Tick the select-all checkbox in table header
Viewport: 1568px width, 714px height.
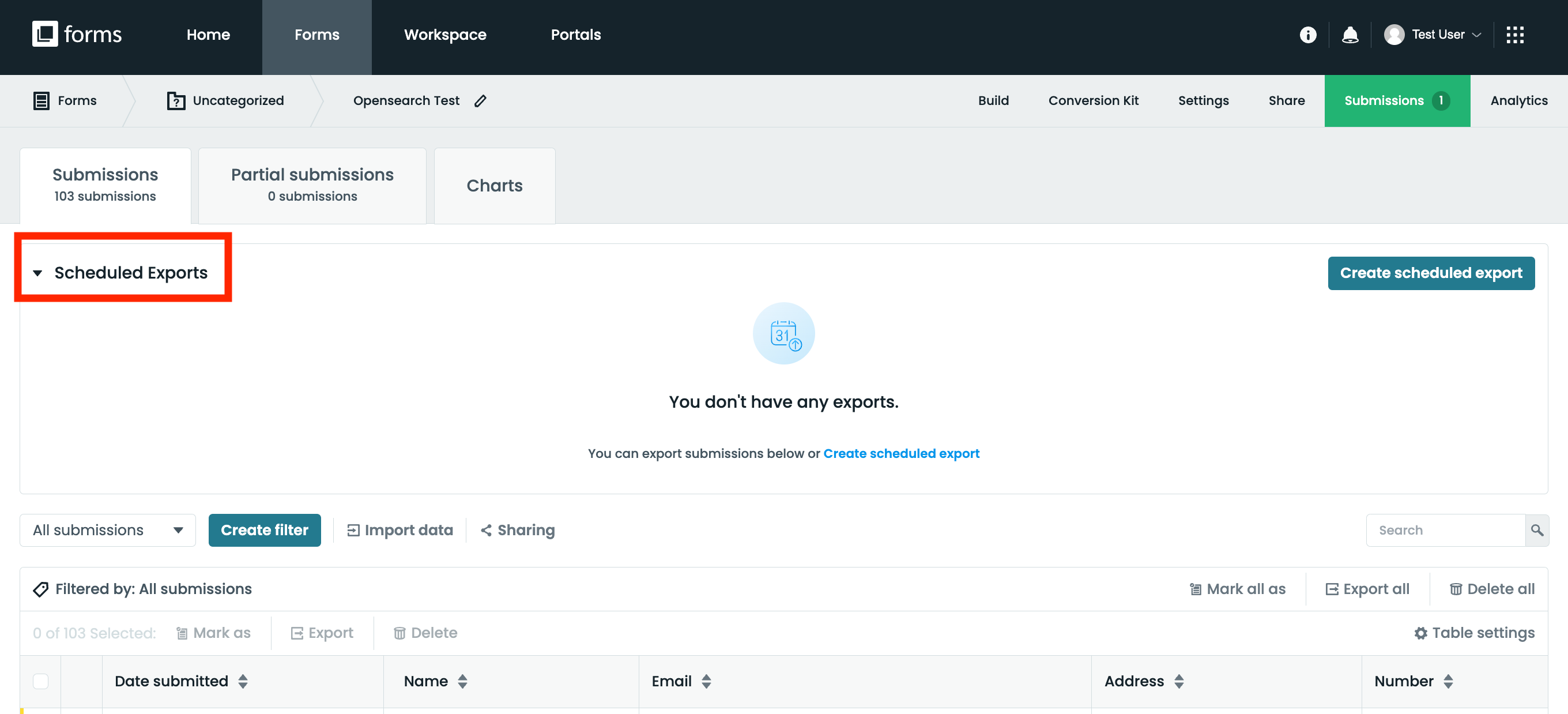[41, 681]
